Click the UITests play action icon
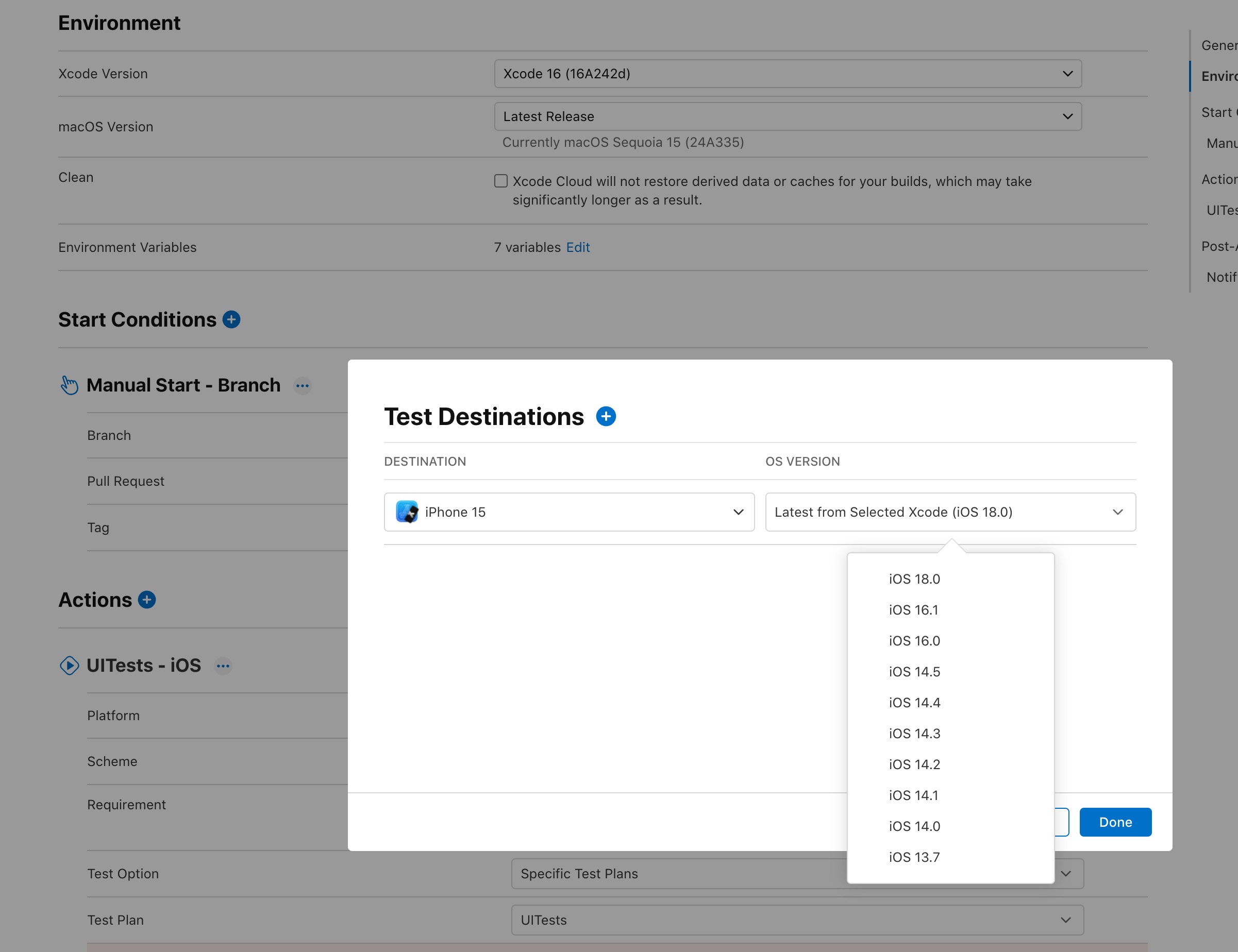Image resolution: width=1238 pixels, height=952 pixels. 69,665
